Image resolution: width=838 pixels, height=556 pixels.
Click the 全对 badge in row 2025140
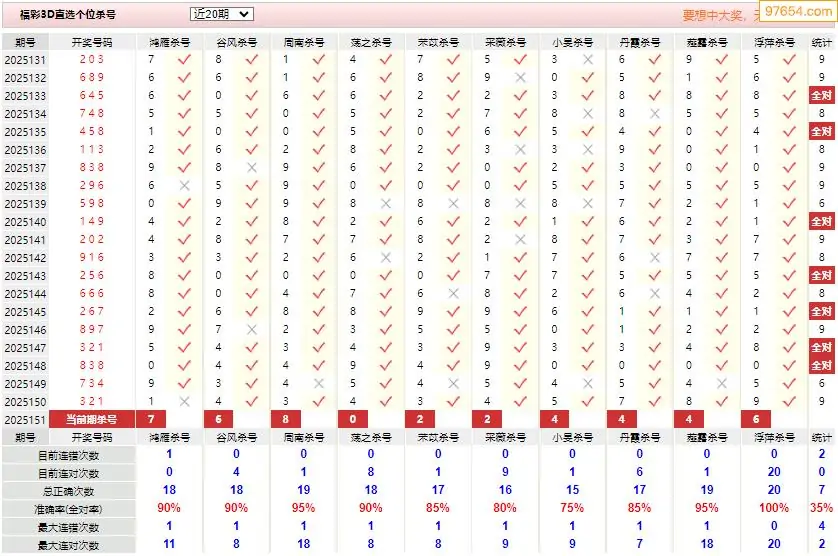(x=821, y=221)
